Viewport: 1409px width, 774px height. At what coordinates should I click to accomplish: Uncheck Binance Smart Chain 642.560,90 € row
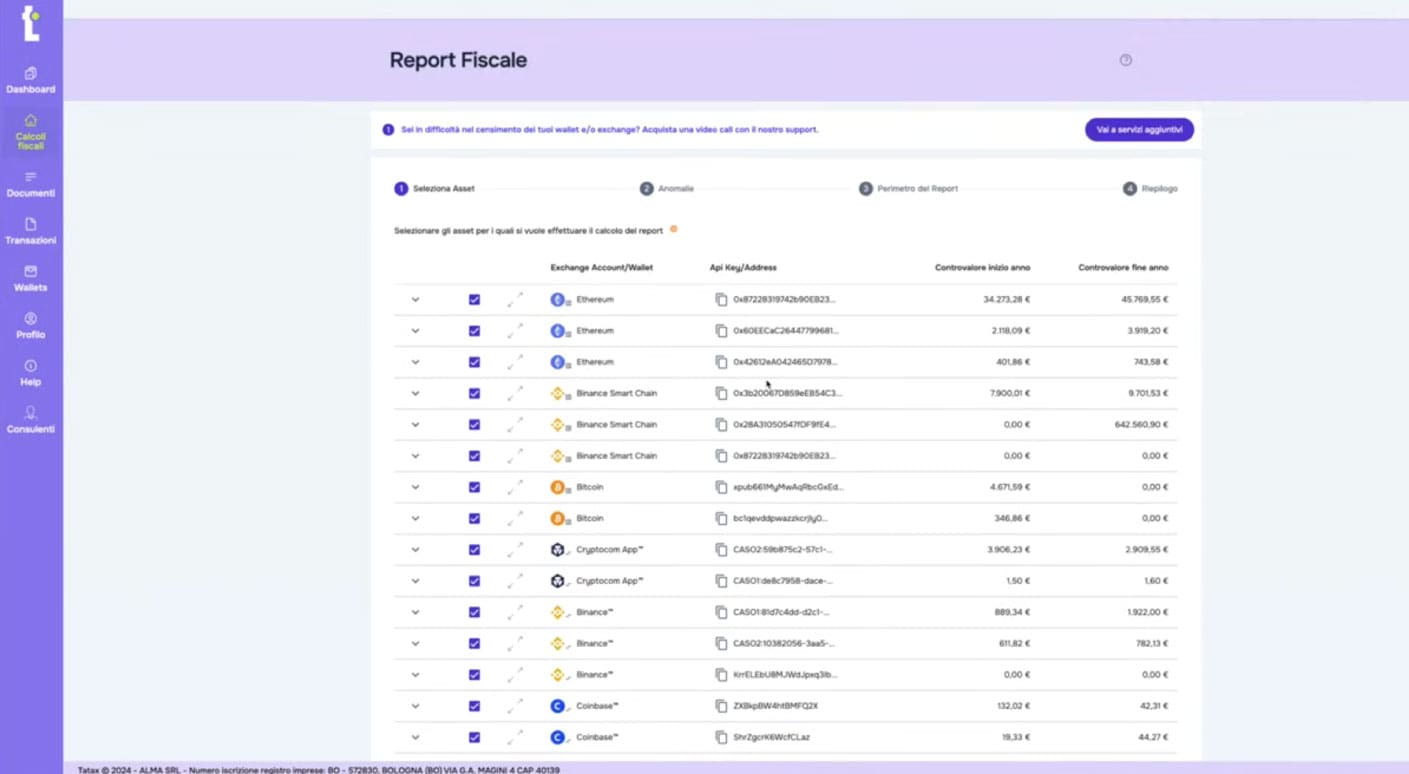click(474, 424)
